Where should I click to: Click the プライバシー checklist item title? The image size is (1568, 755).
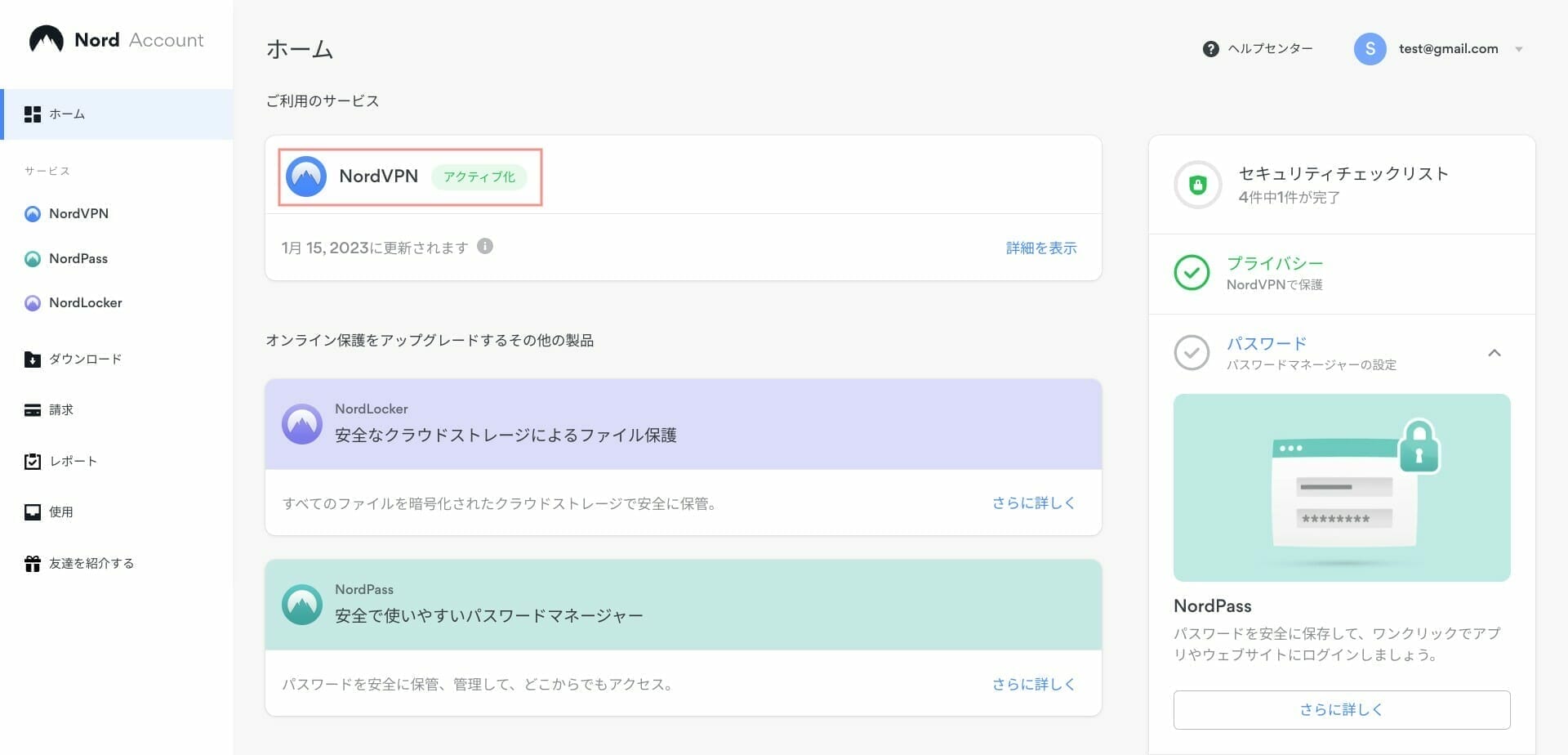click(1275, 263)
